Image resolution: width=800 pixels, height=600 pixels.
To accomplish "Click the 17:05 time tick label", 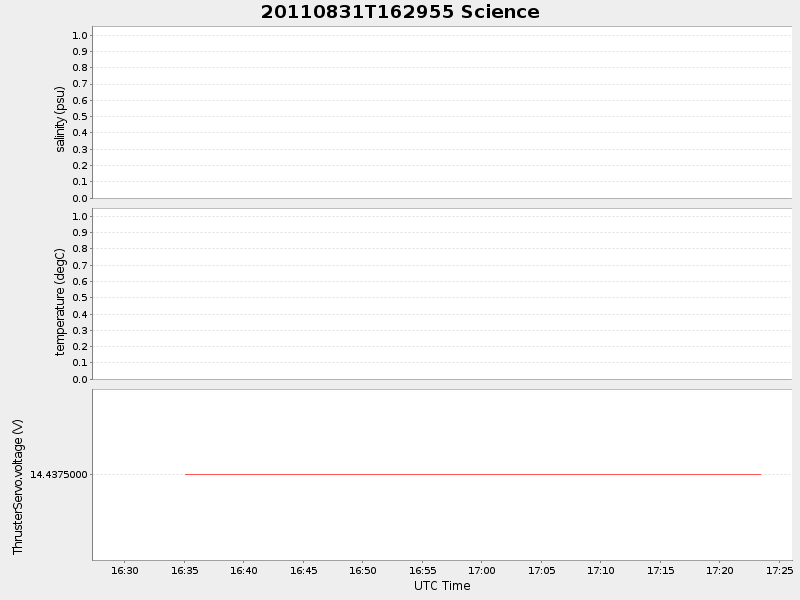I will click(541, 570).
